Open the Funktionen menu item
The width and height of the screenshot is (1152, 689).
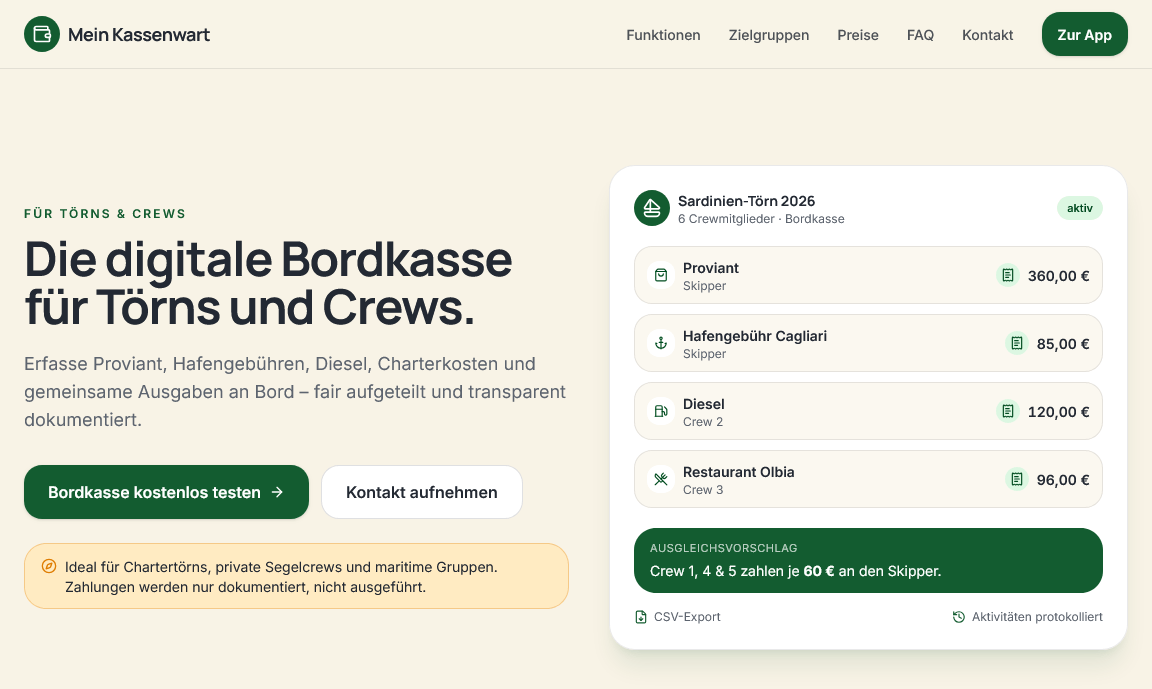click(x=663, y=35)
